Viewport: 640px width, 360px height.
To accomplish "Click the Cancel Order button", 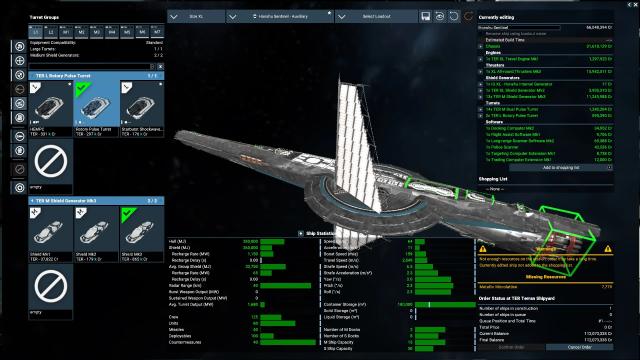I will point(580,347).
